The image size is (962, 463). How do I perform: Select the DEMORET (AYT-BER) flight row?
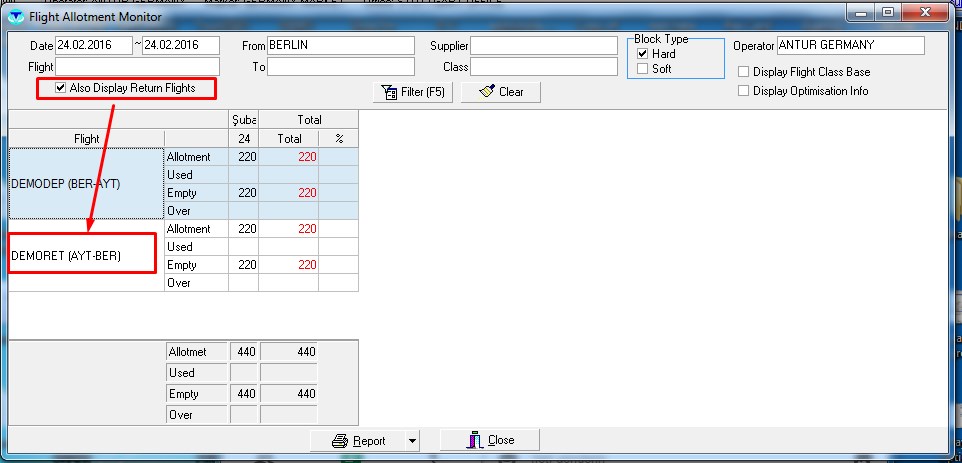[x=86, y=256]
